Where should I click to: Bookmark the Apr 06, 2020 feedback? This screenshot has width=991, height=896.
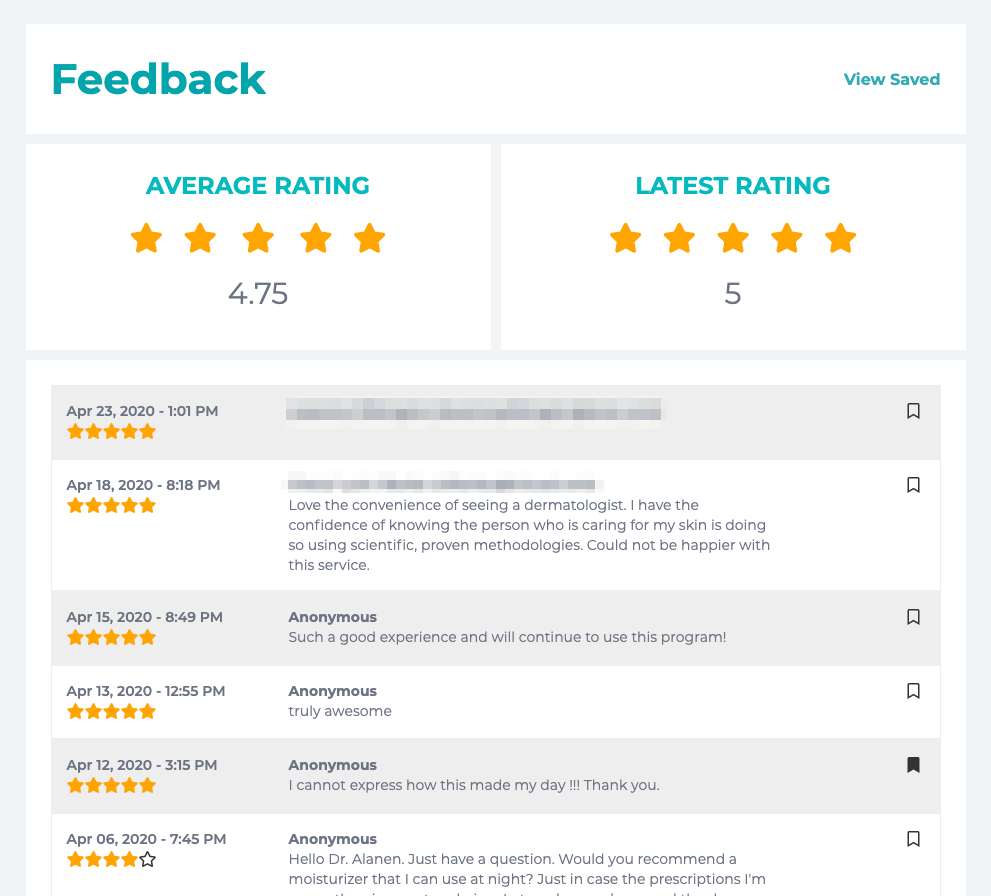[913, 839]
